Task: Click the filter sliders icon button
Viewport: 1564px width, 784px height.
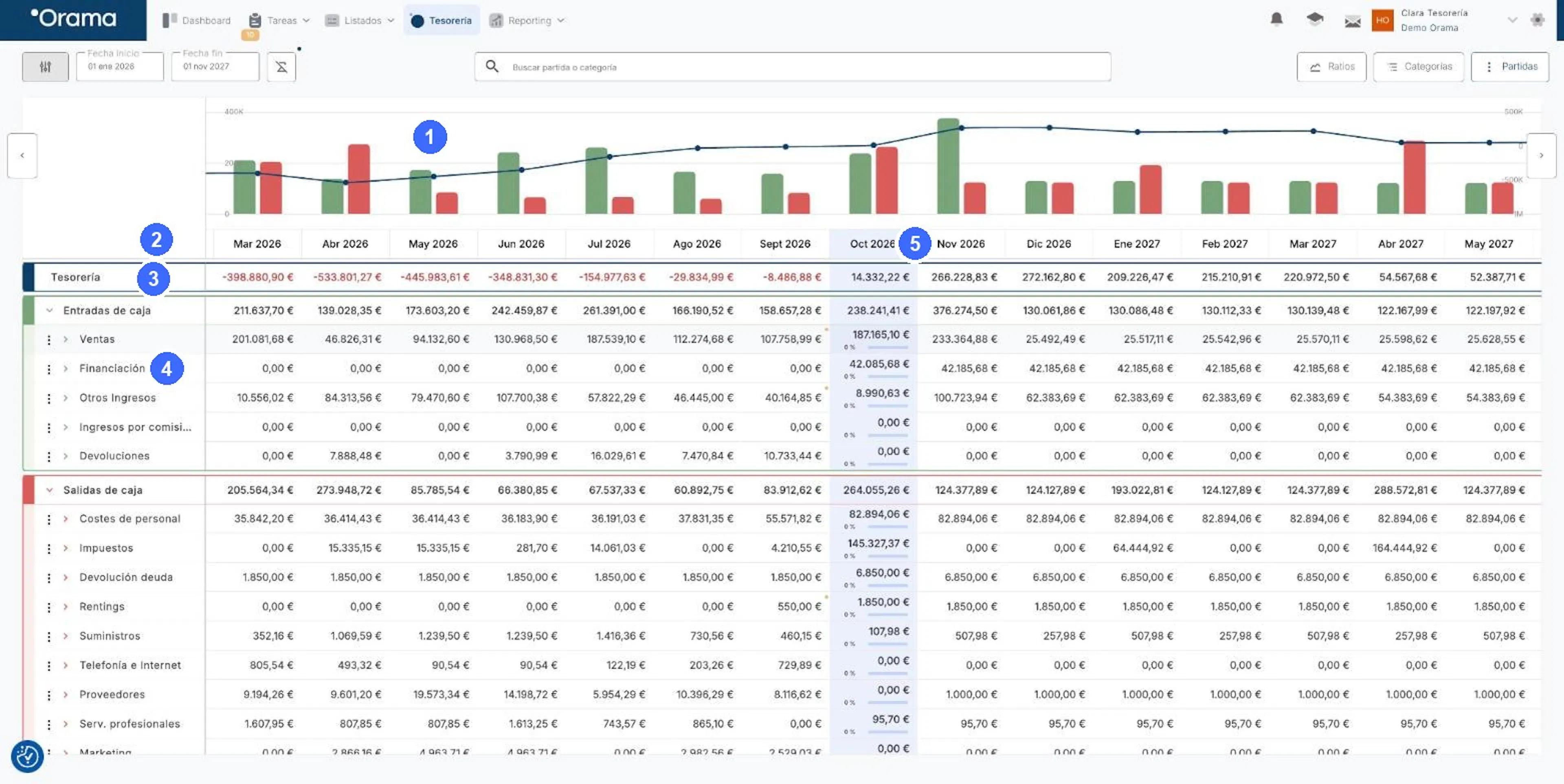Action: coord(46,67)
